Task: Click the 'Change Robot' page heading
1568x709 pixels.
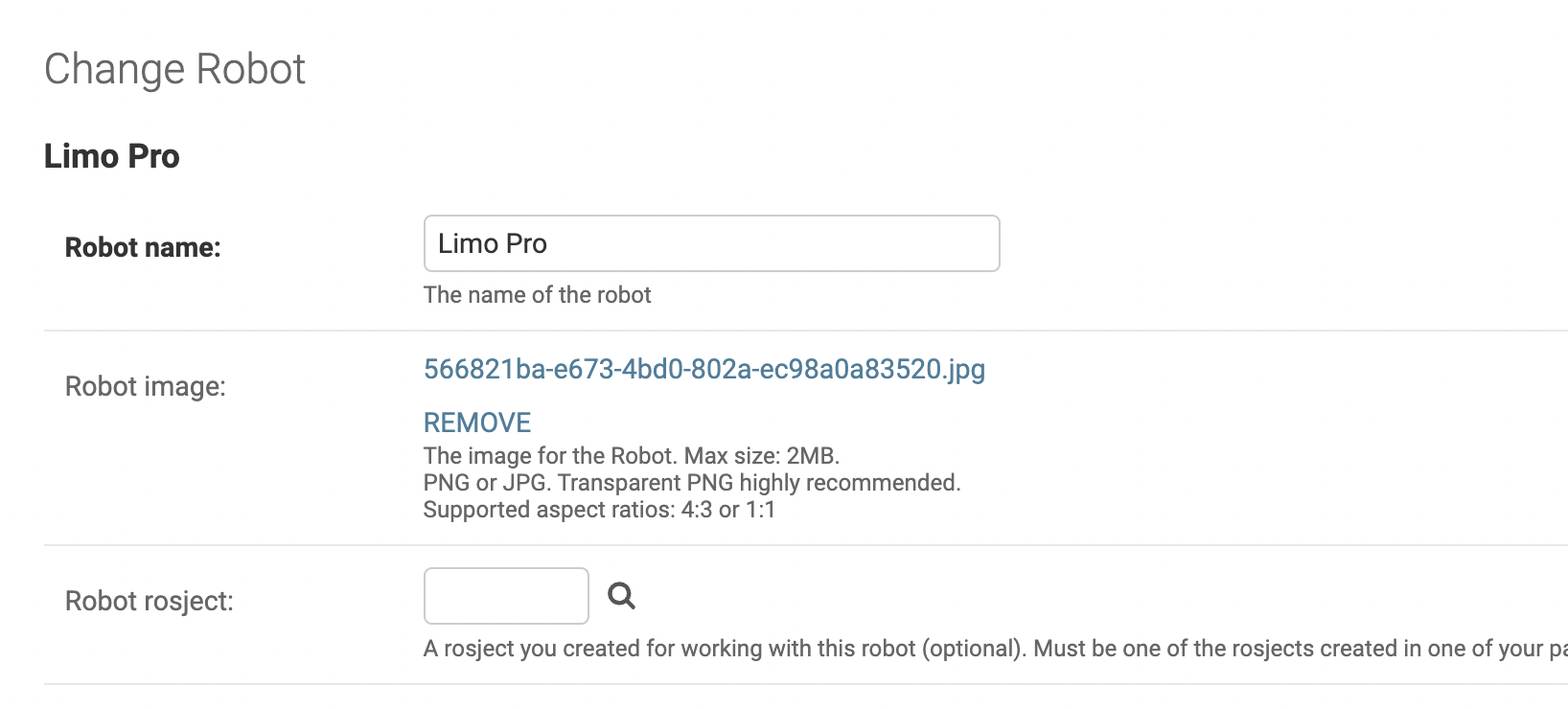Action: coord(175,70)
